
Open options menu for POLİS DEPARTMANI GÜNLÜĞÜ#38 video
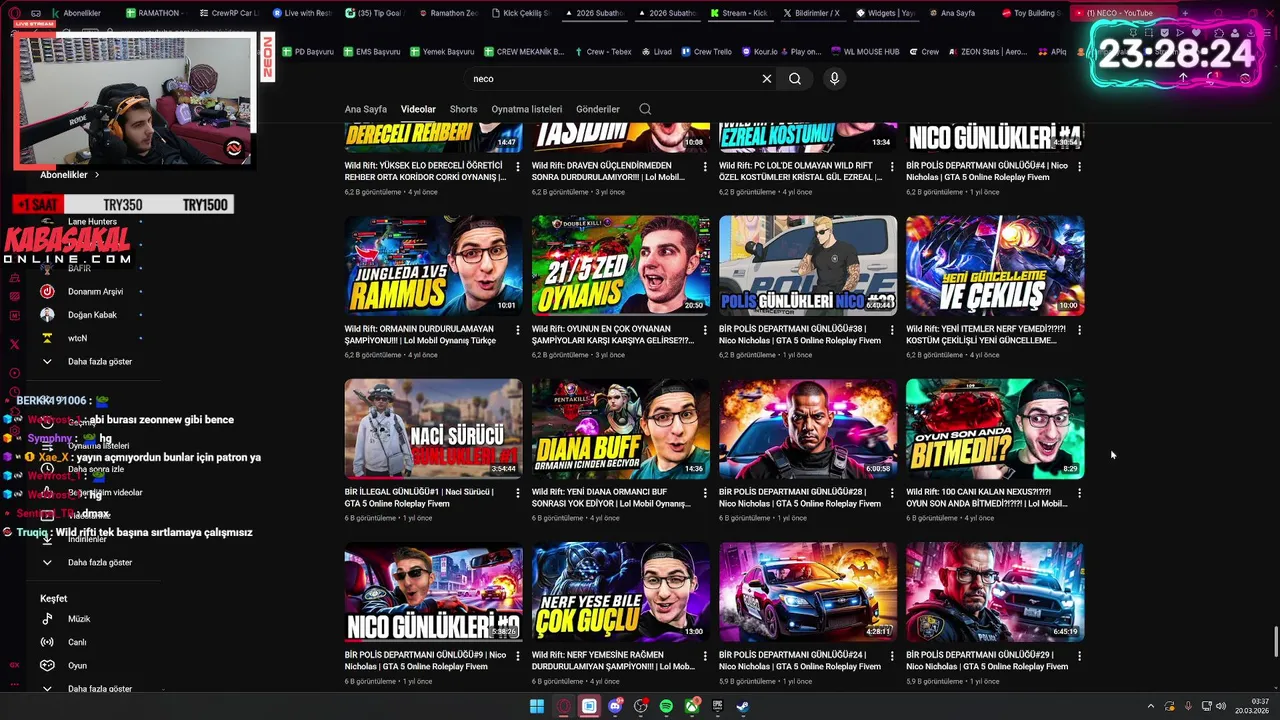(x=892, y=329)
